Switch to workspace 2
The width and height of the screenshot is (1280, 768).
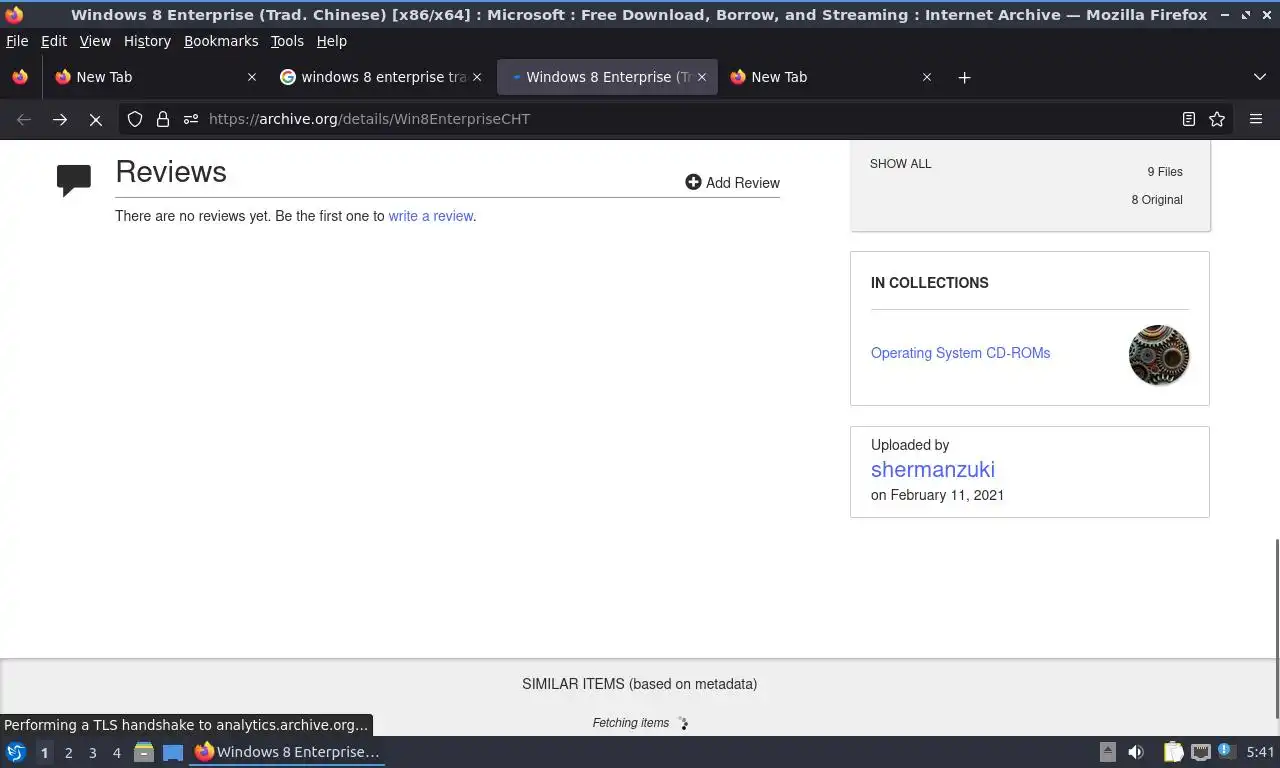(x=69, y=753)
